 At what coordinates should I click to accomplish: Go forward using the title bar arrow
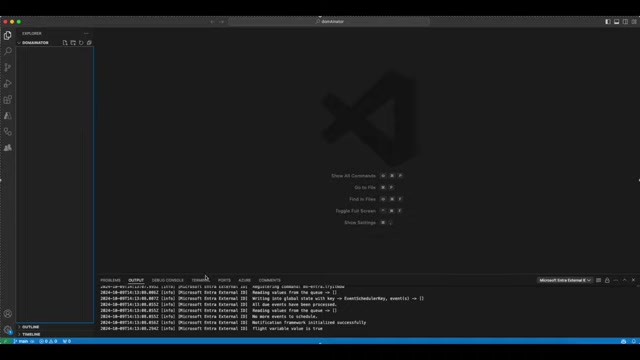[x=222, y=22]
